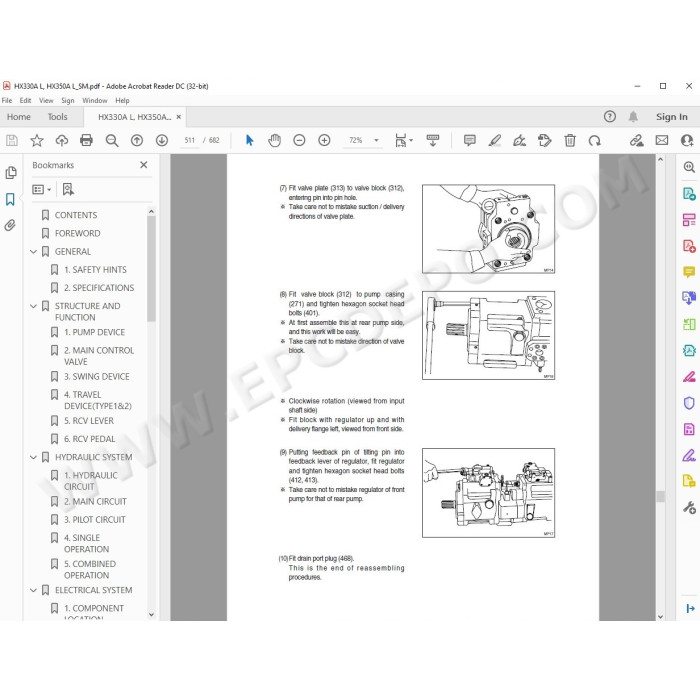Open the File menu
The image size is (700, 700).
tap(7, 100)
